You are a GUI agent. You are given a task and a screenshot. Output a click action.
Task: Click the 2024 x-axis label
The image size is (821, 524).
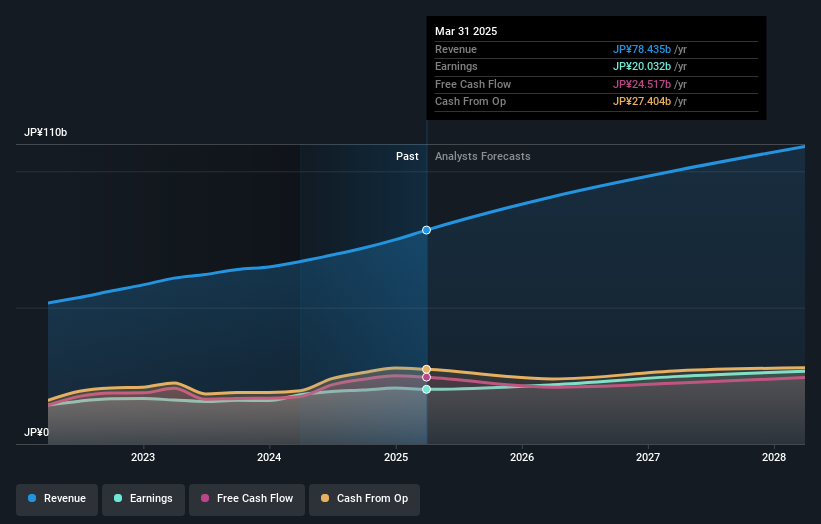click(269, 457)
